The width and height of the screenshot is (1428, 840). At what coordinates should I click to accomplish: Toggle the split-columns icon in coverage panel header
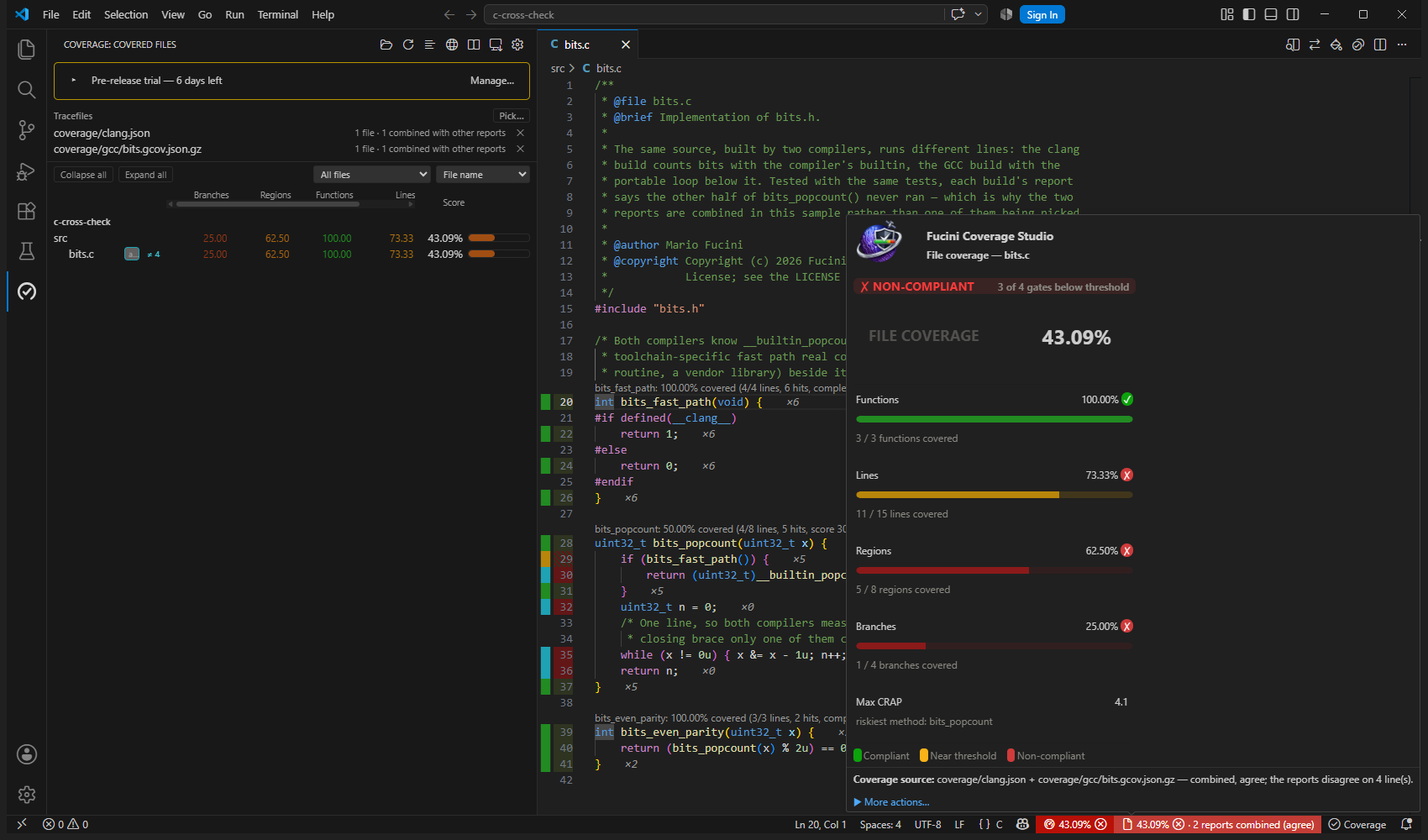click(474, 45)
